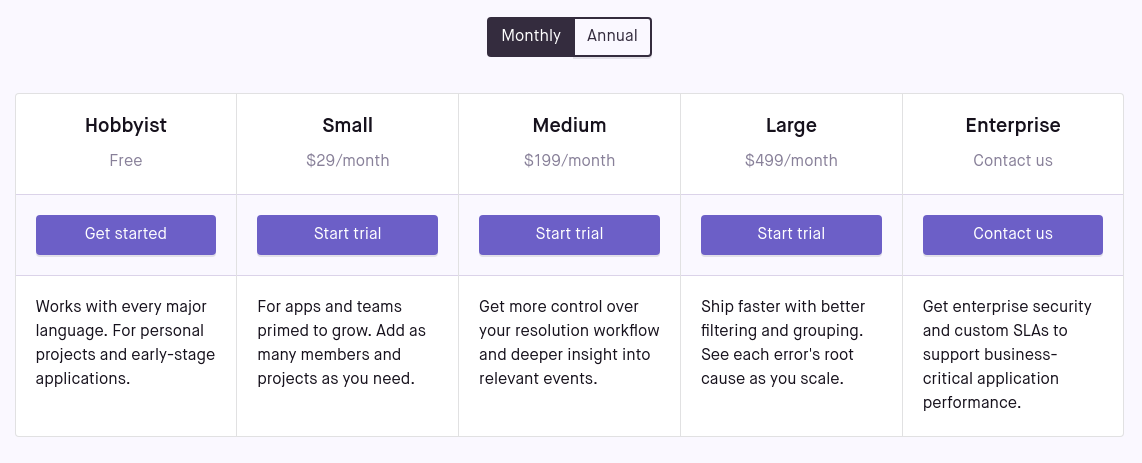Click the Hobbyist plan description text
This screenshot has width=1142, height=463.
point(125,342)
